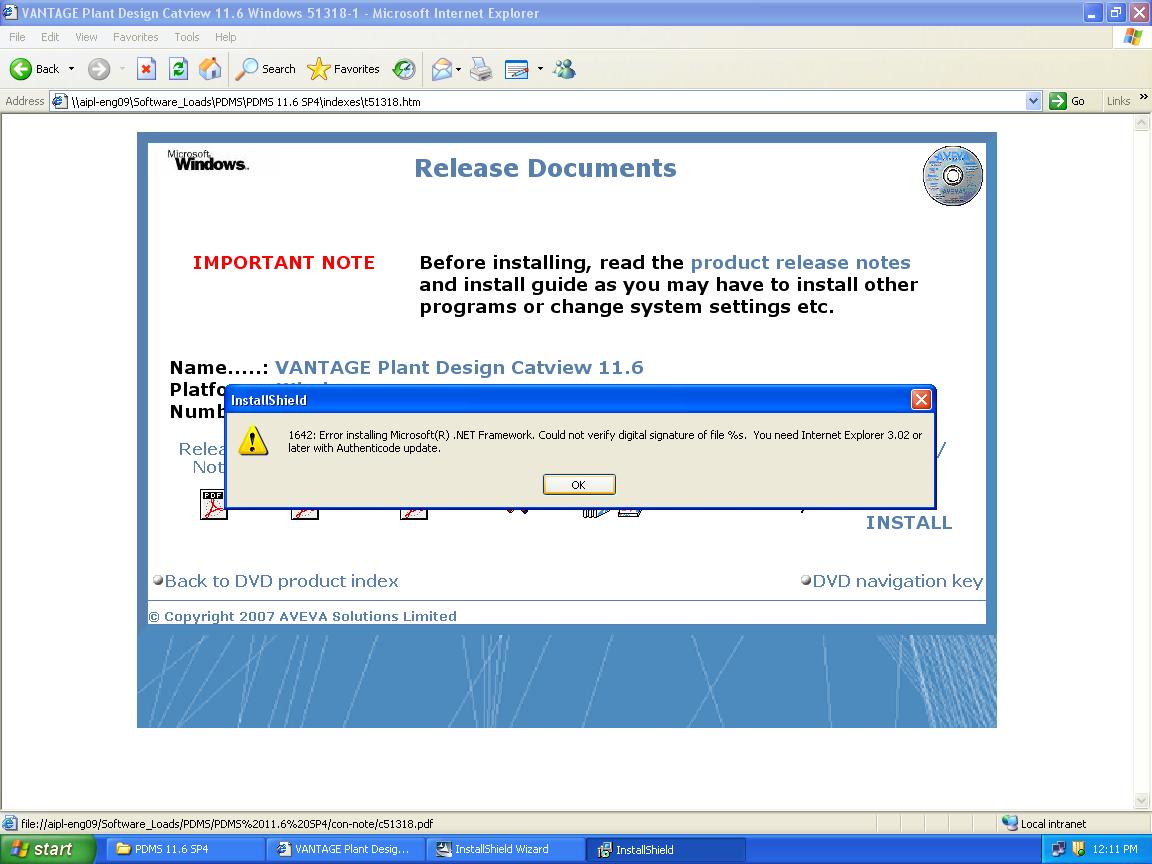Click the 12:11 PM taskbar clock
Image resolution: width=1152 pixels, height=864 pixels.
(1115, 849)
